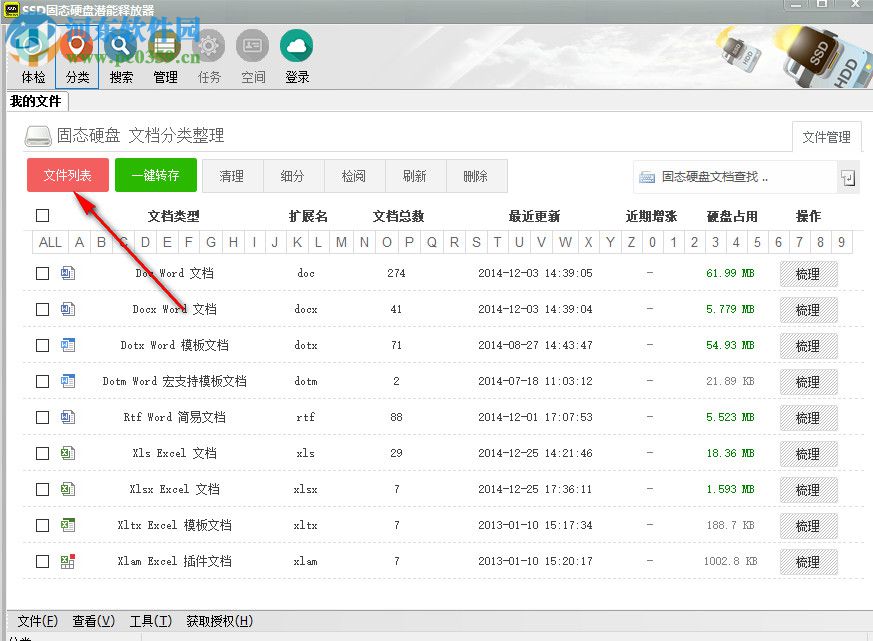
Task: Select the 分类 category icon
Action: tap(77, 57)
